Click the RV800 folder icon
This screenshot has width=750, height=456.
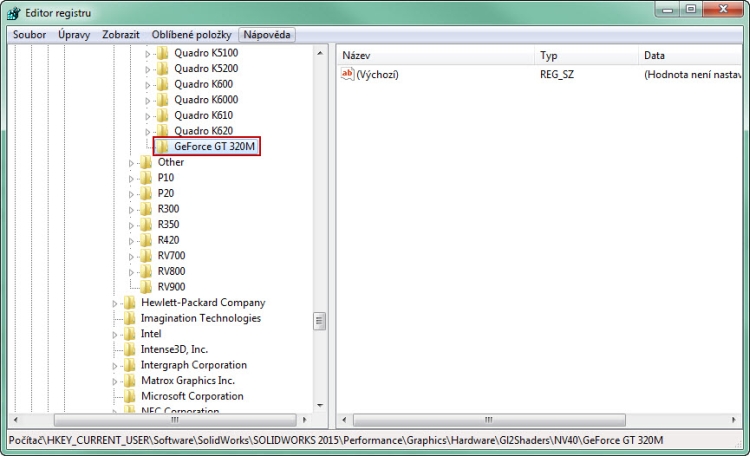pos(146,271)
